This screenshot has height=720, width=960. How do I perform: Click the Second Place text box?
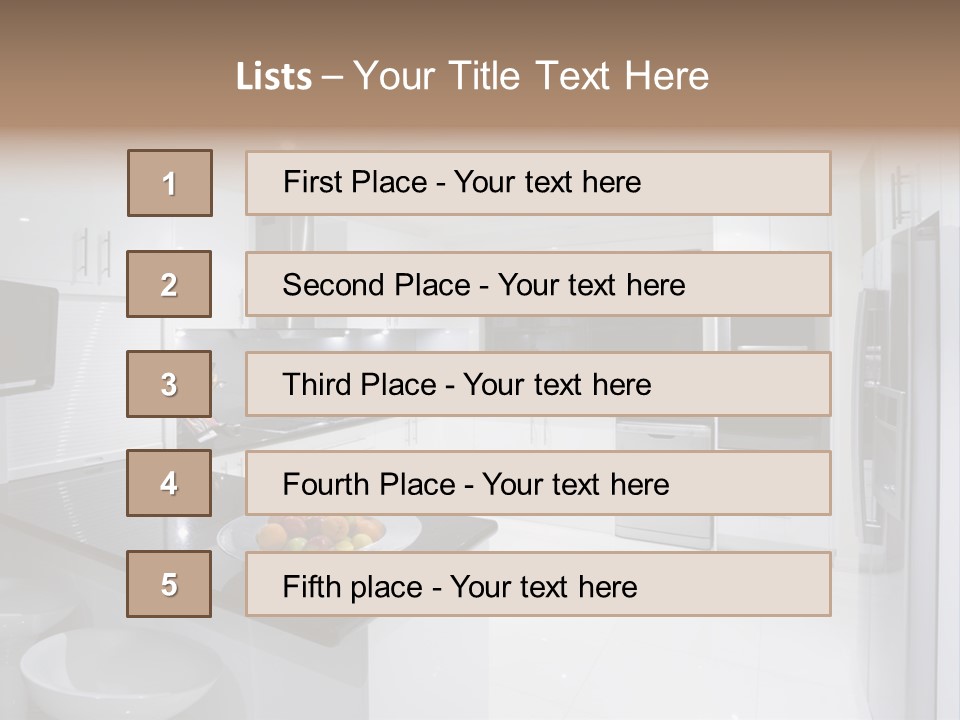pyautogui.click(x=538, y=284)
